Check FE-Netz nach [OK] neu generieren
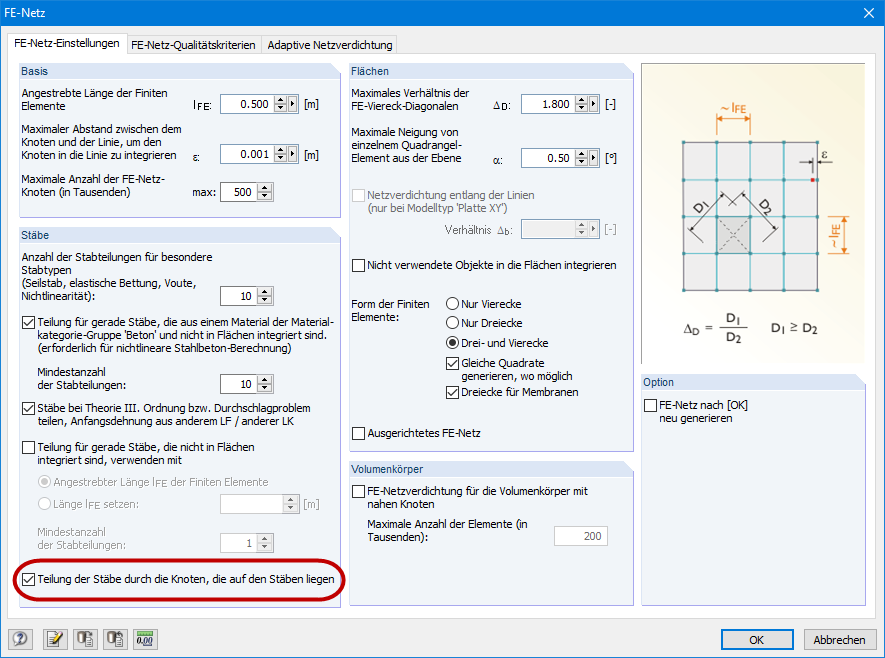The image size is (885, 658). 649,404
